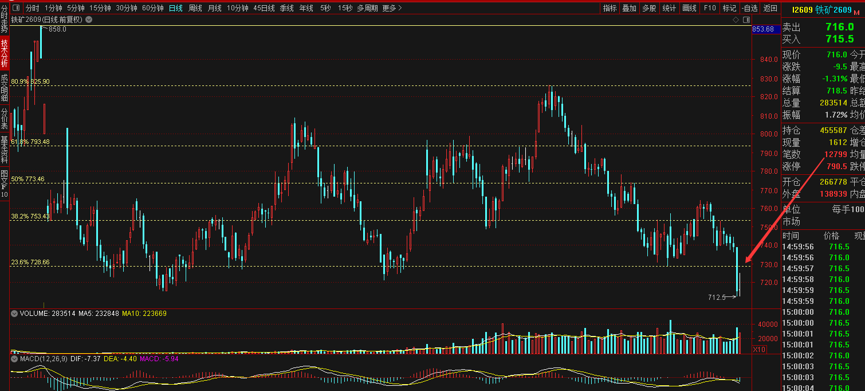Image resolution: width=865 pixels, height=391 pixels.
Task: Switch to 分时 chart view
Action: (33, 8)
